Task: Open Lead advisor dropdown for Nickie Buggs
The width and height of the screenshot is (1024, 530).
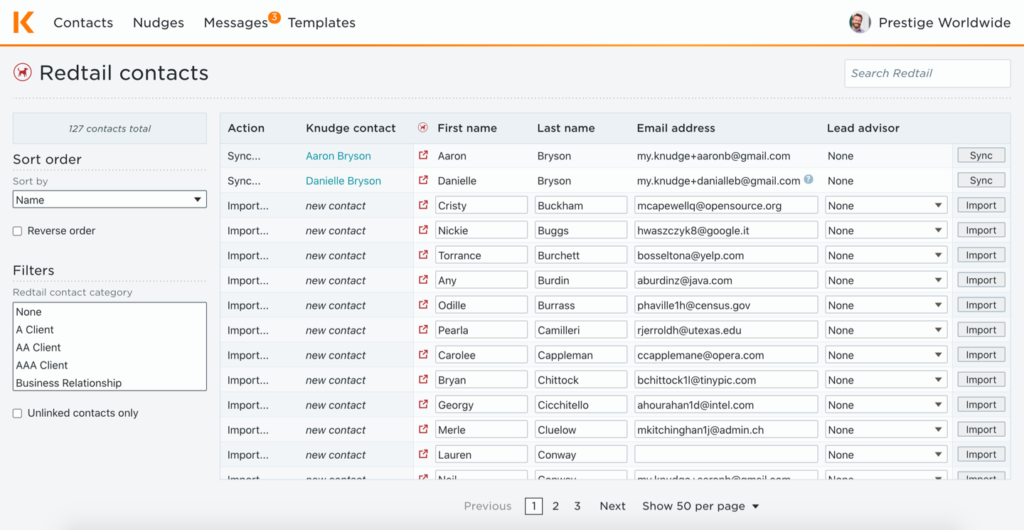Action: click(x=886, y=230)
